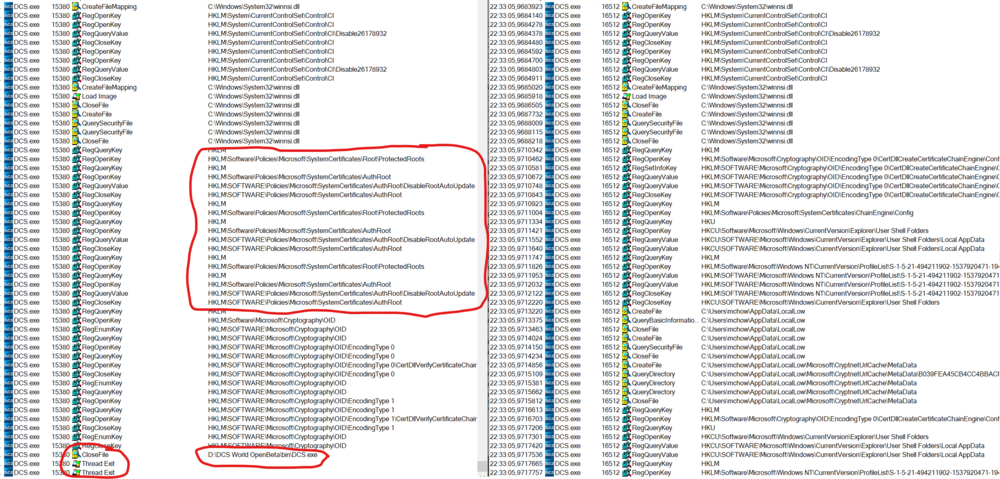Select the EncodingType 0\CertDllVerifyCertificateChain path

342,365
